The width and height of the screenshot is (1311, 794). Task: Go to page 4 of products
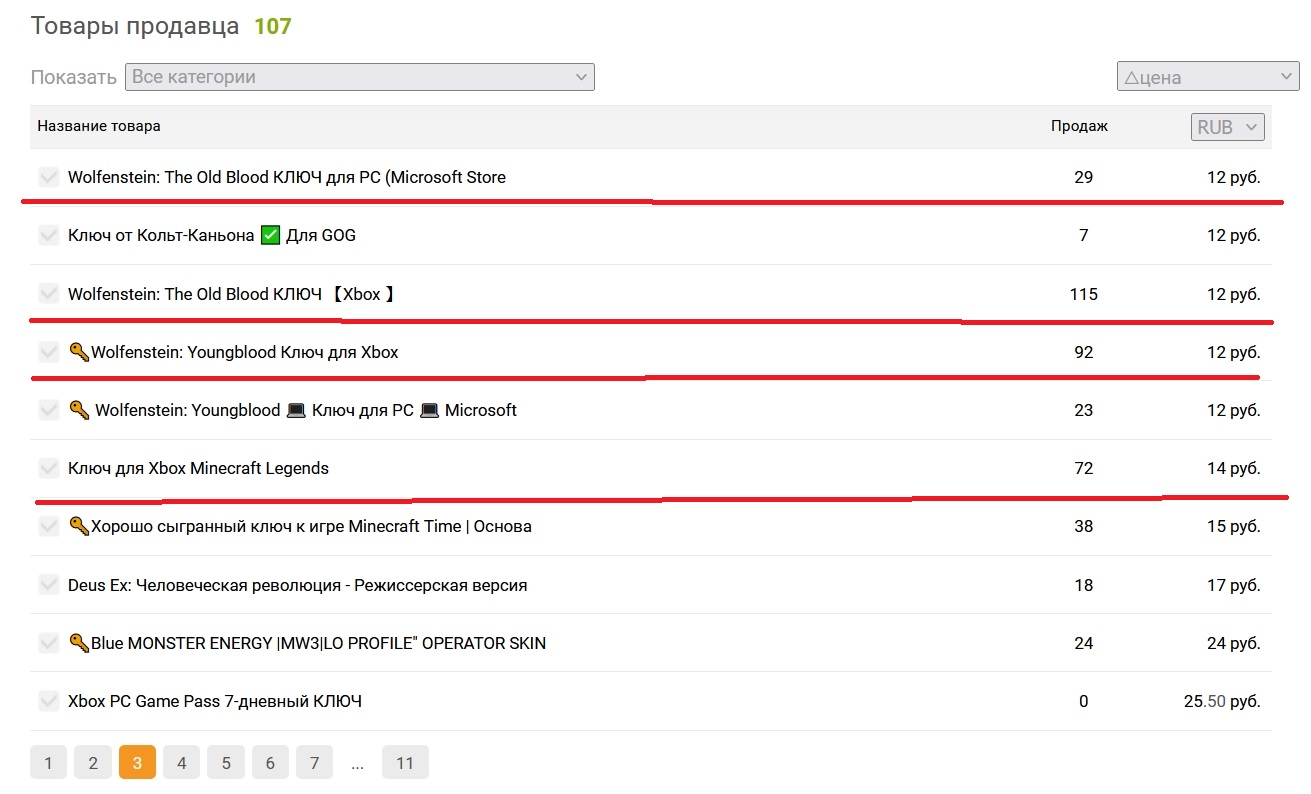click(x=181, y=763)
